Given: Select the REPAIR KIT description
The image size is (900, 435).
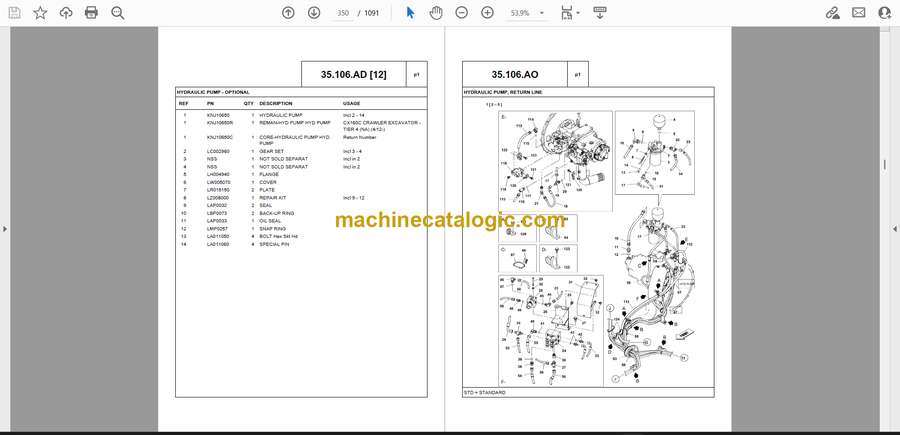Looking at the screenshot, I should click(273, 198).
